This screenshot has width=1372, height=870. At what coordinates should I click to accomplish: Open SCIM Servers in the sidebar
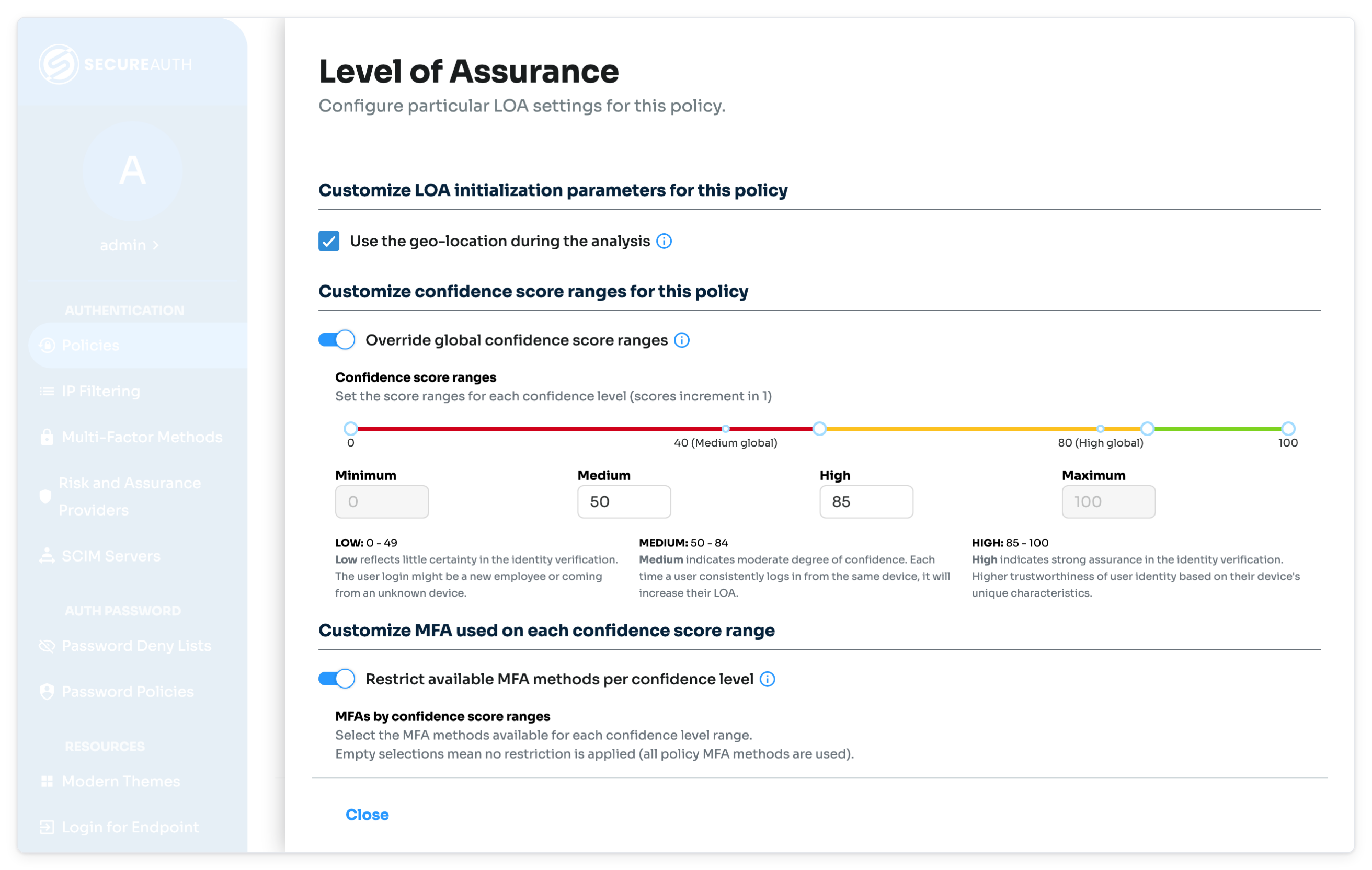[138, 556]
